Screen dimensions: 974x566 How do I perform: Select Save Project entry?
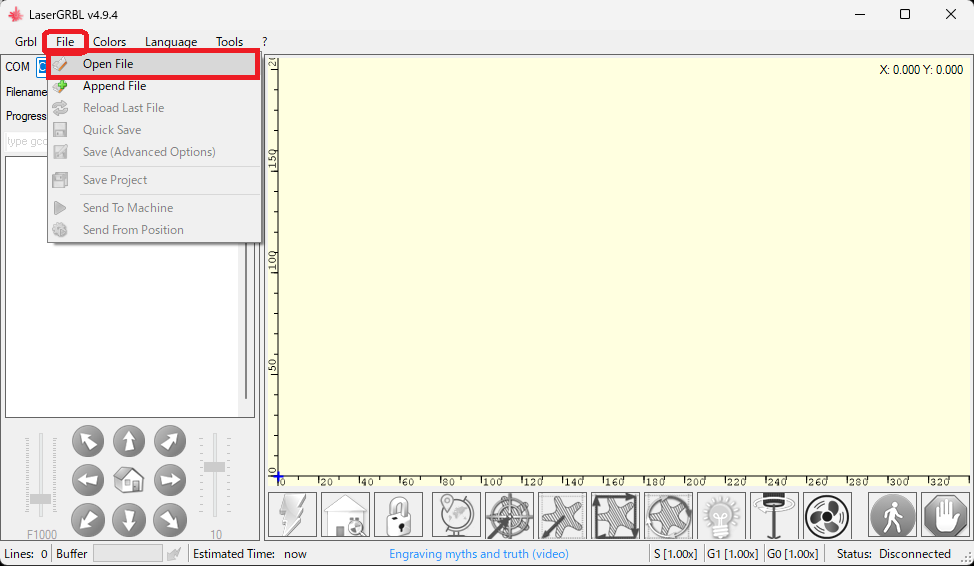(x=153, y=180)
